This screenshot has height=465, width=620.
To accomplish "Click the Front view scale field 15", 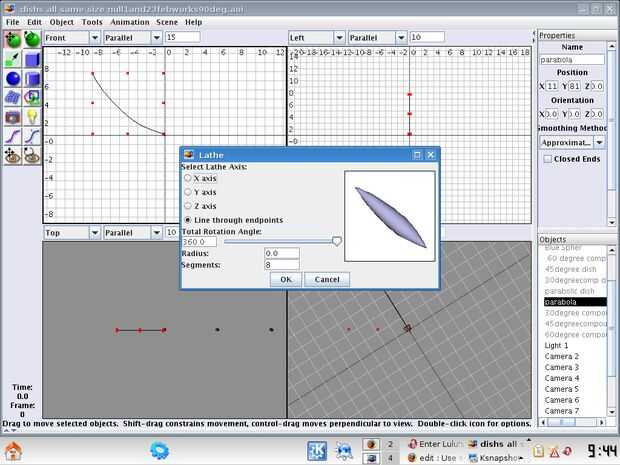I will tap(183, 37).
